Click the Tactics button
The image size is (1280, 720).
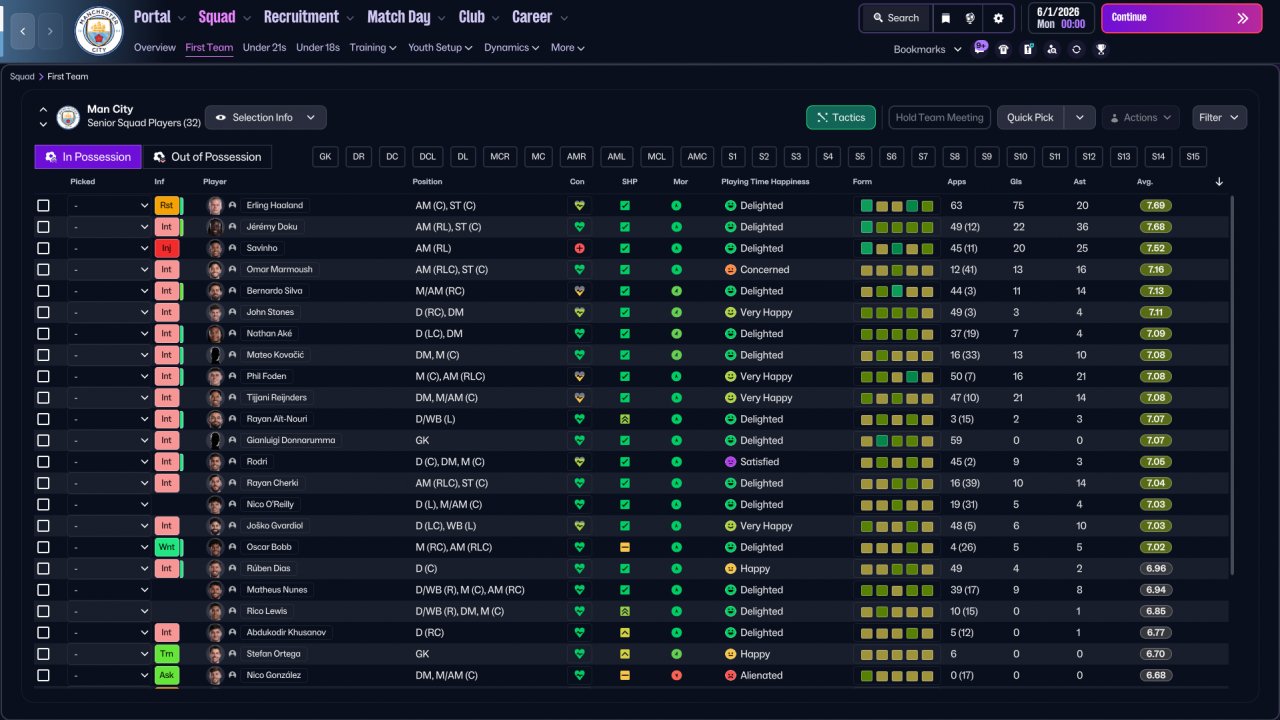point(841,117)
